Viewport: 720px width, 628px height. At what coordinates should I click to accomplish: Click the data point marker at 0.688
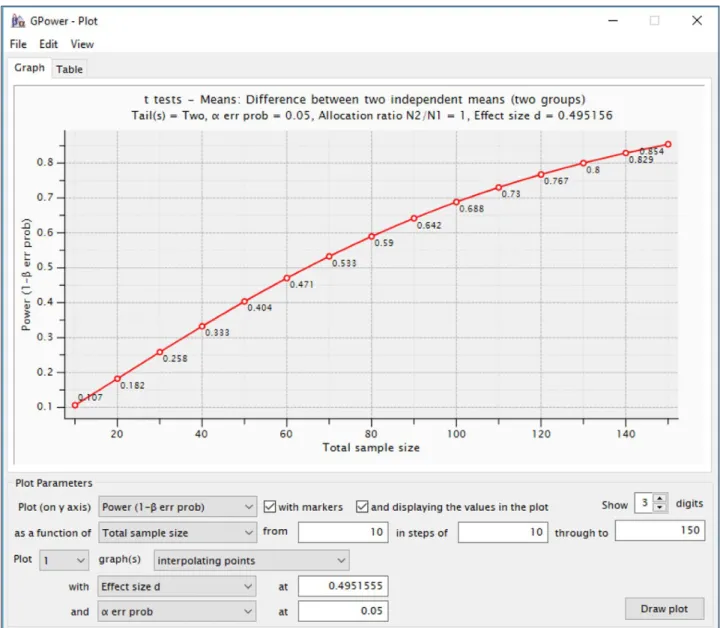point(456,202)
